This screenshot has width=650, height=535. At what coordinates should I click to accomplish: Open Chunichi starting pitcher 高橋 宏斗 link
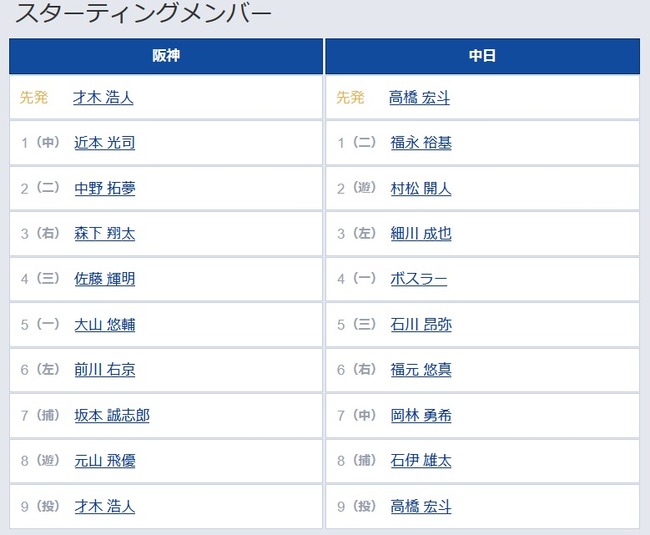click(x=420, y=97)
